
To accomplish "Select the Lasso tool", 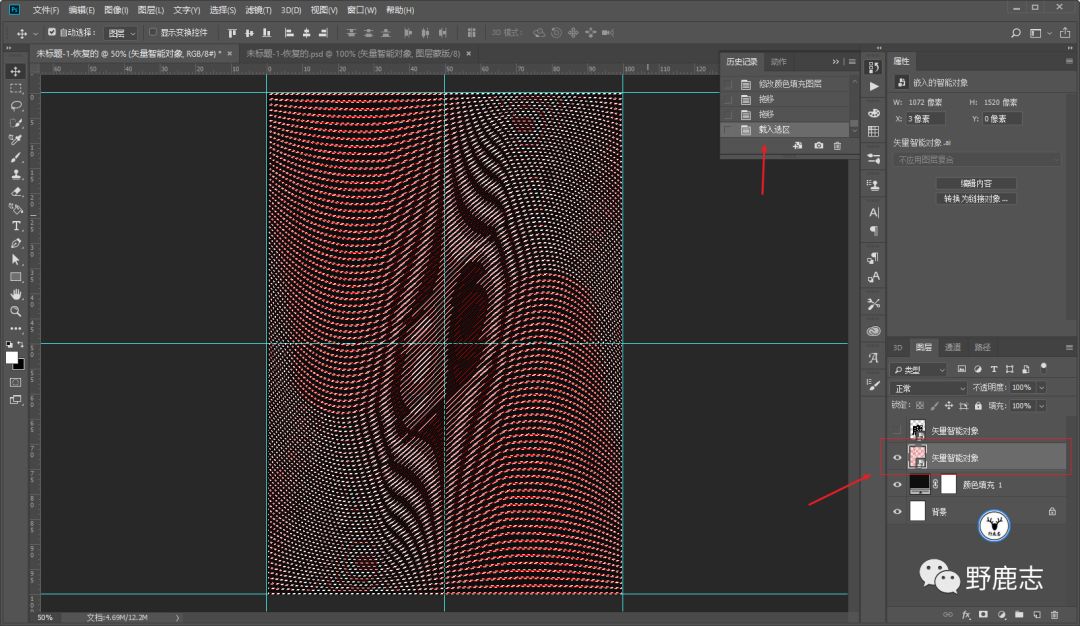I will click(16, 105).
